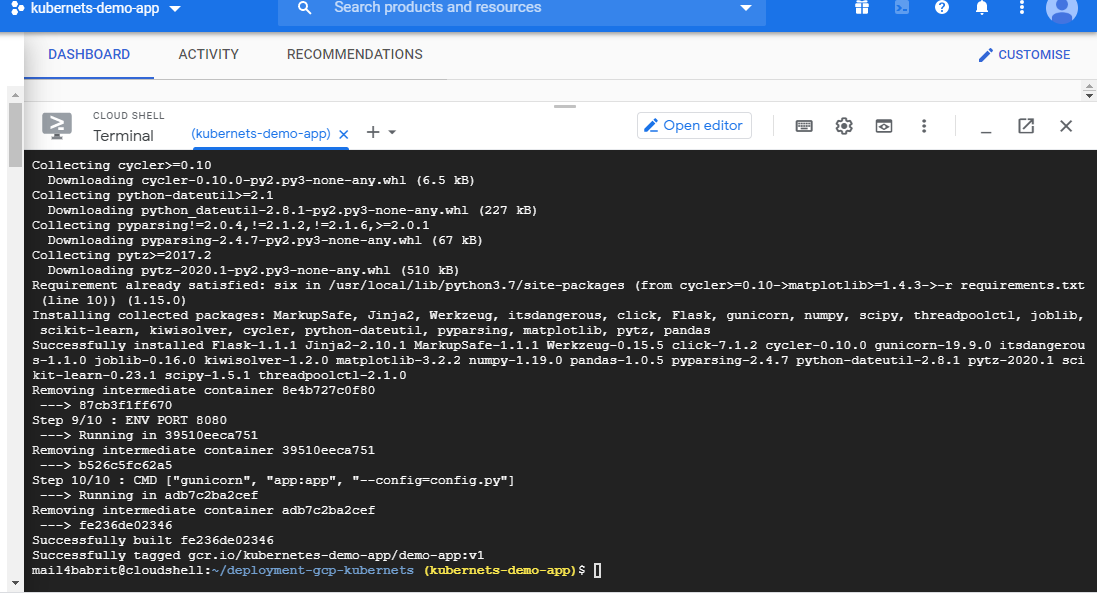Close the (kubernets-demo-app) terminal tab
This screenshot has width=1097, height=593.
coord(344,134)
